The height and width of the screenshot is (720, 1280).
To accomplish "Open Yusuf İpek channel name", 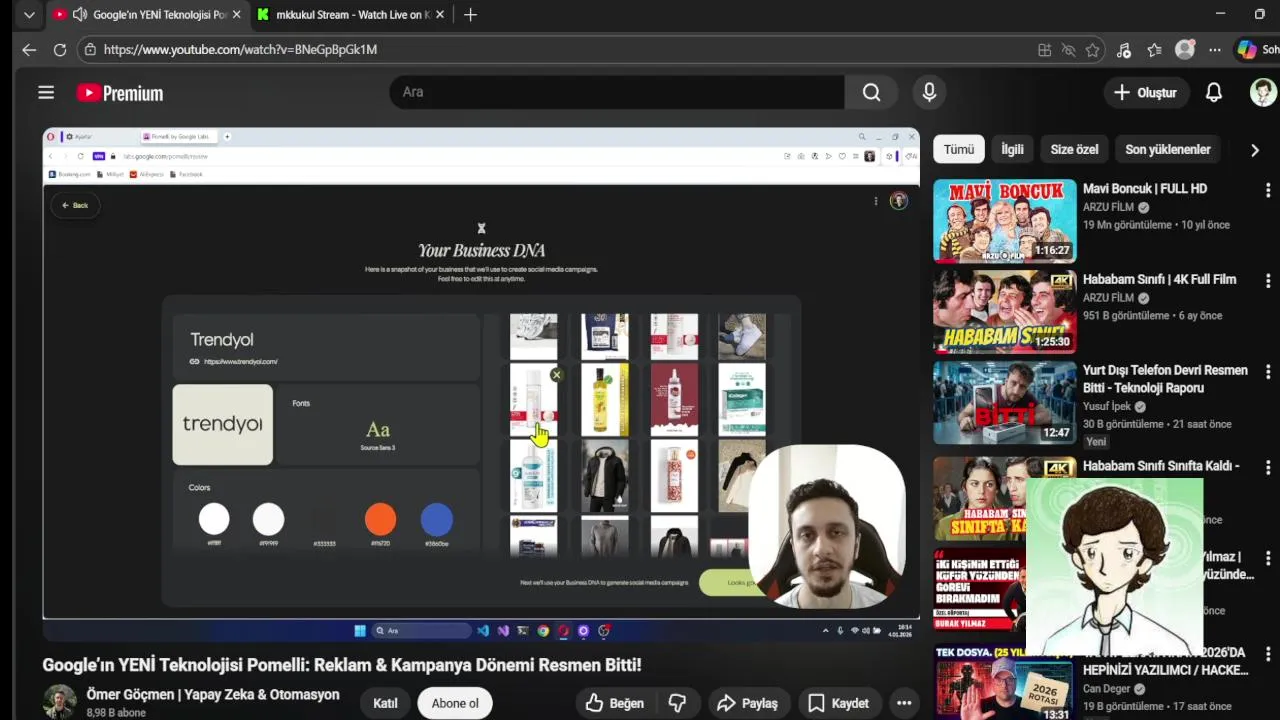I will point(1107,407).
